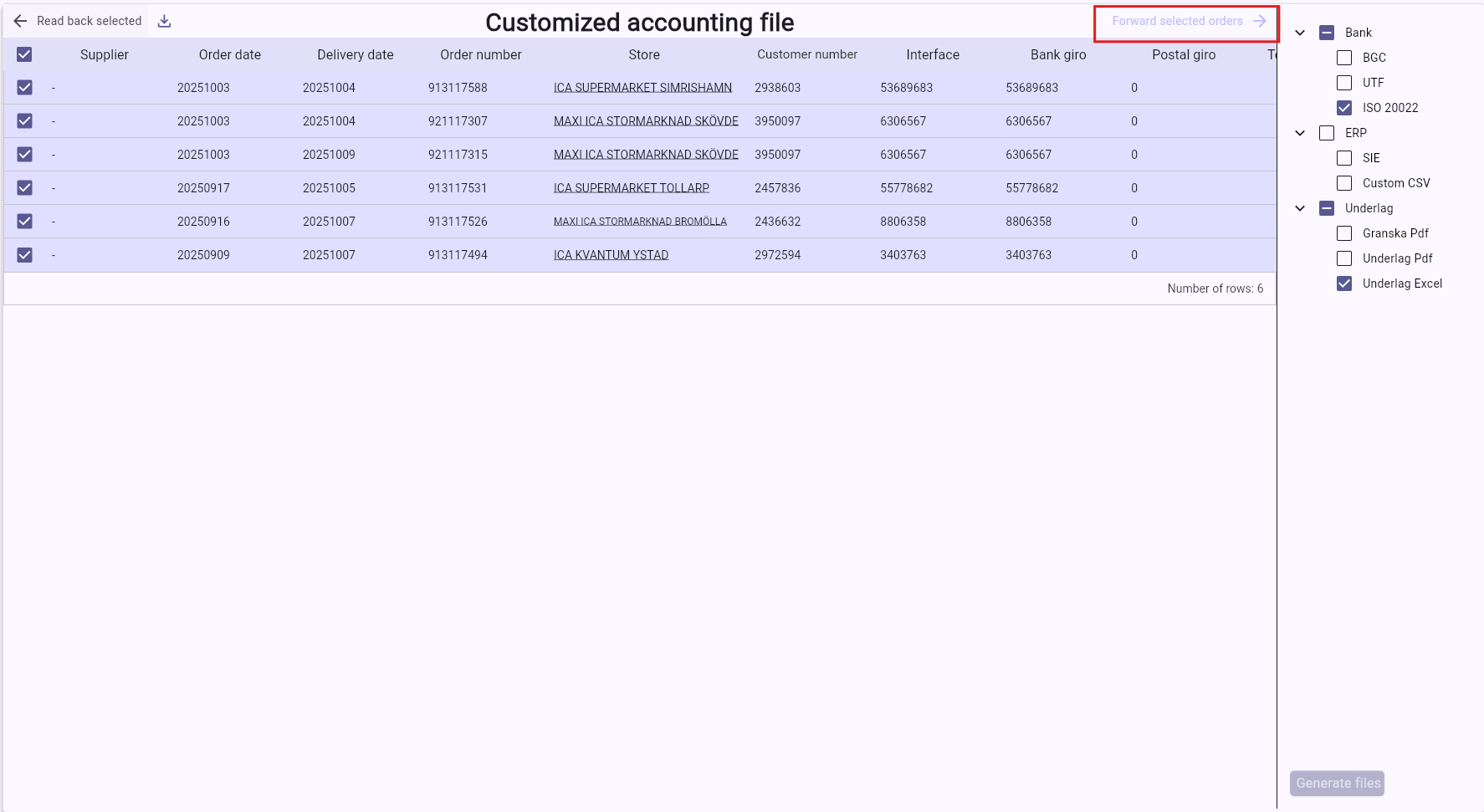Image resolution: width=1484 pixels, height=812 pixels.
Task: Open MAXI ICA STORMARKNAD BROMÖLLA store link
Action: coord(640,222)
